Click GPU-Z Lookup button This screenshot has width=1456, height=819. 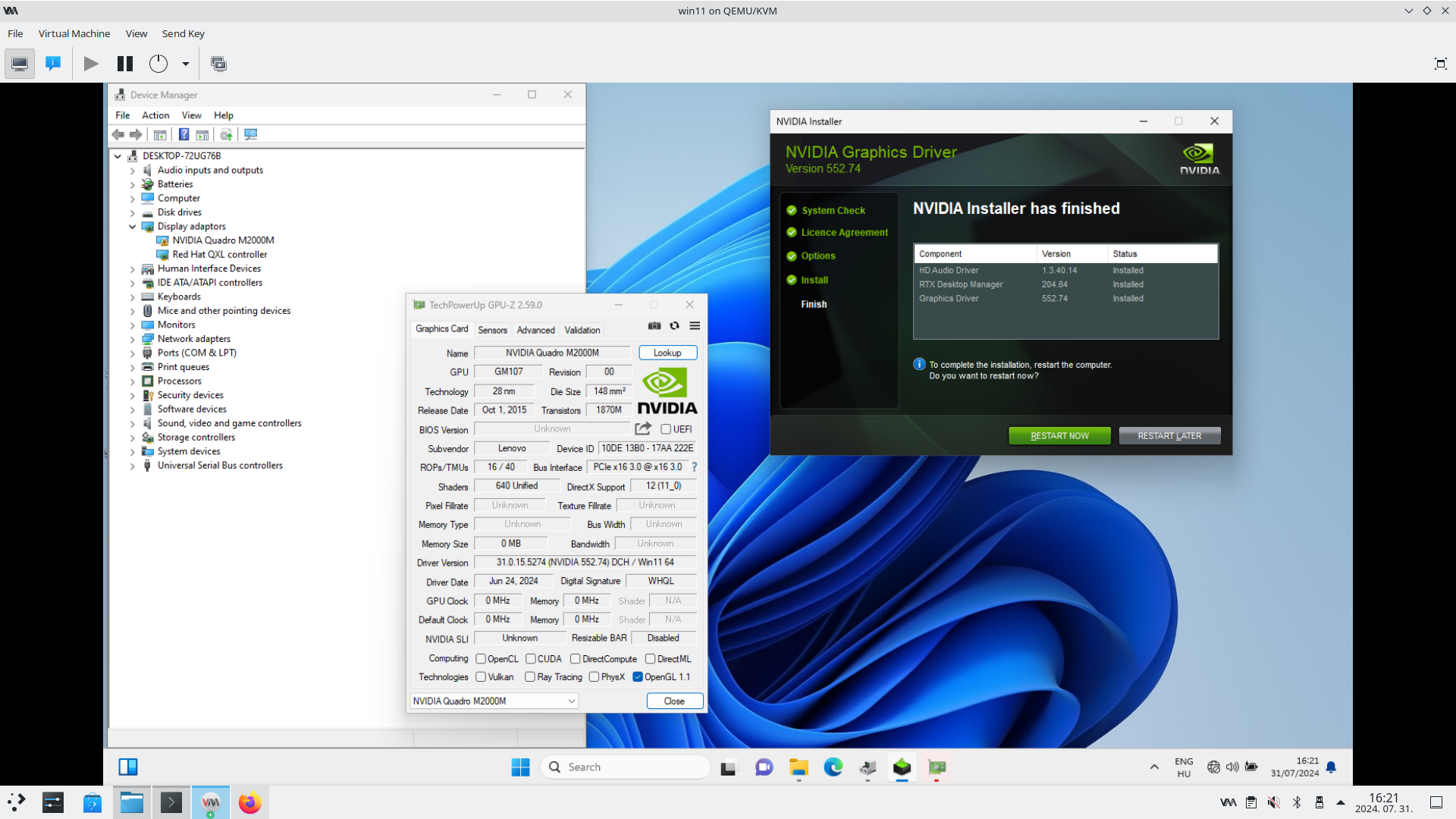pyautogui.click(x=667, y=353)
